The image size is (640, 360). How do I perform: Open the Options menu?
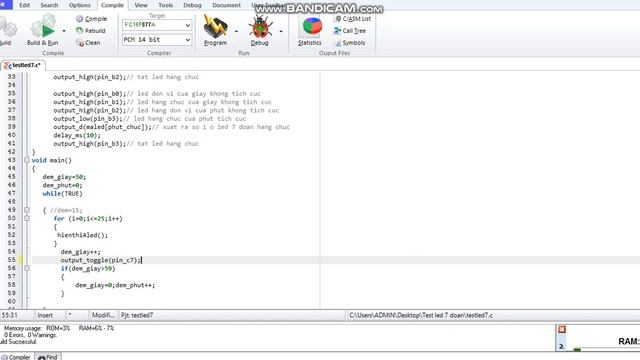[x=80, y=5]
